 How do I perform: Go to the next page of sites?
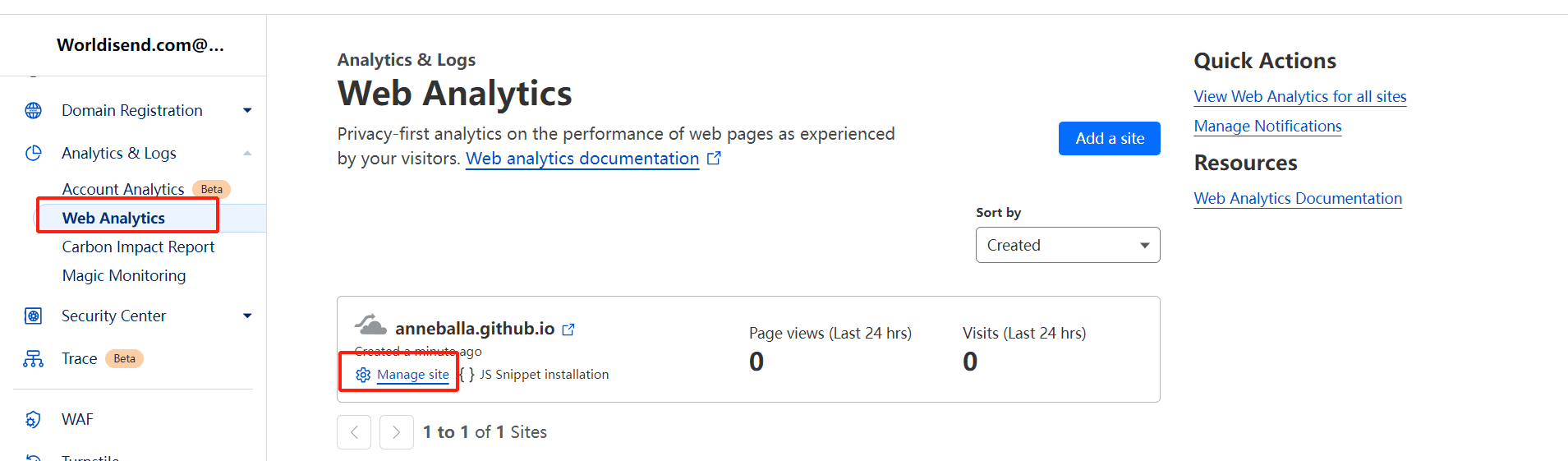tap(397, 432)
